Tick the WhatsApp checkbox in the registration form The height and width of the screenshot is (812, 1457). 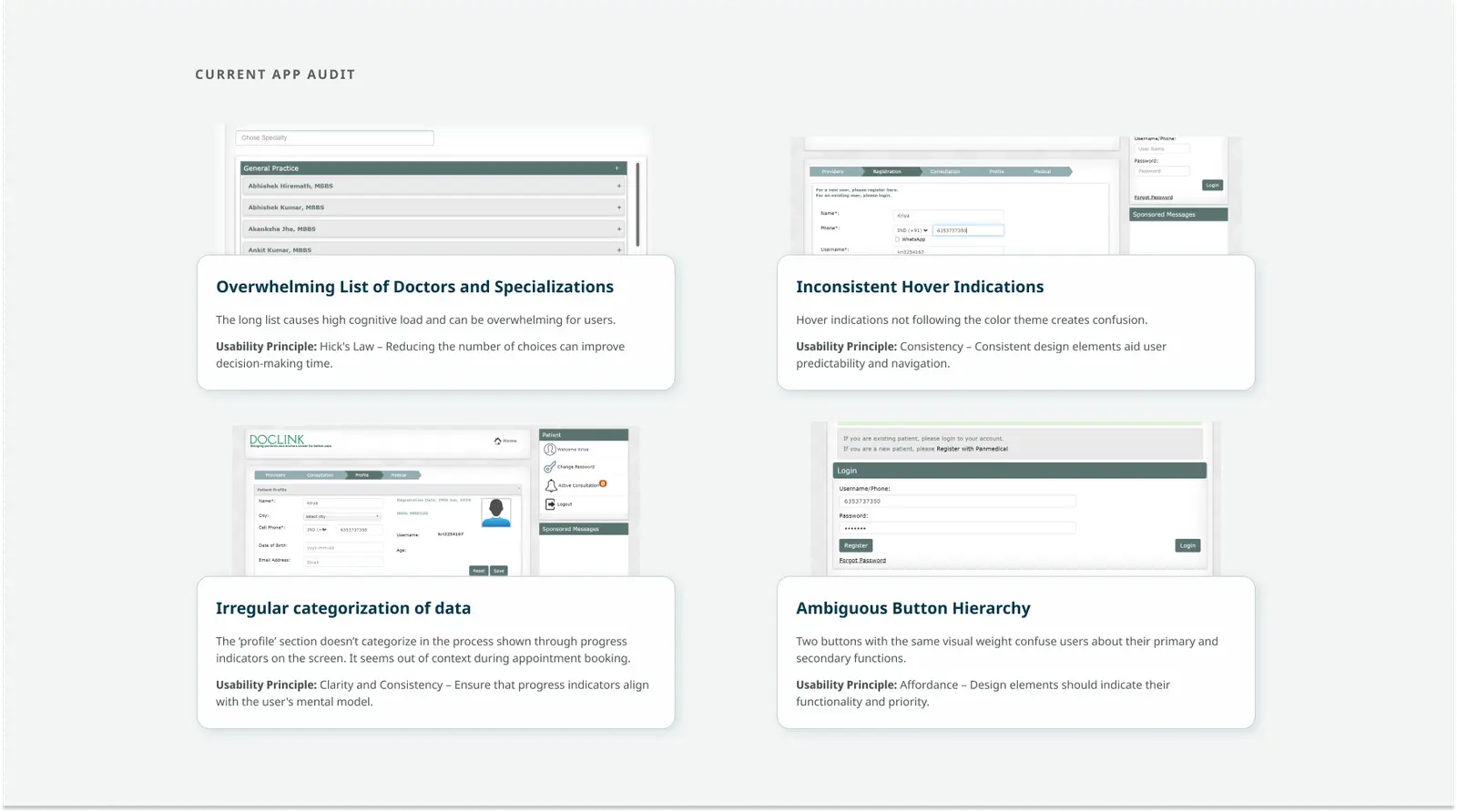[897, 239]
